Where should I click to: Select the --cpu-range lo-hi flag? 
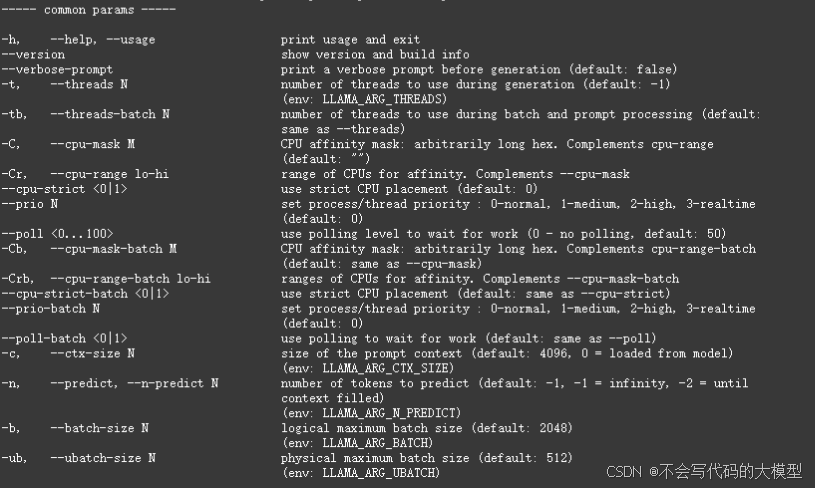tap(110, 174)
